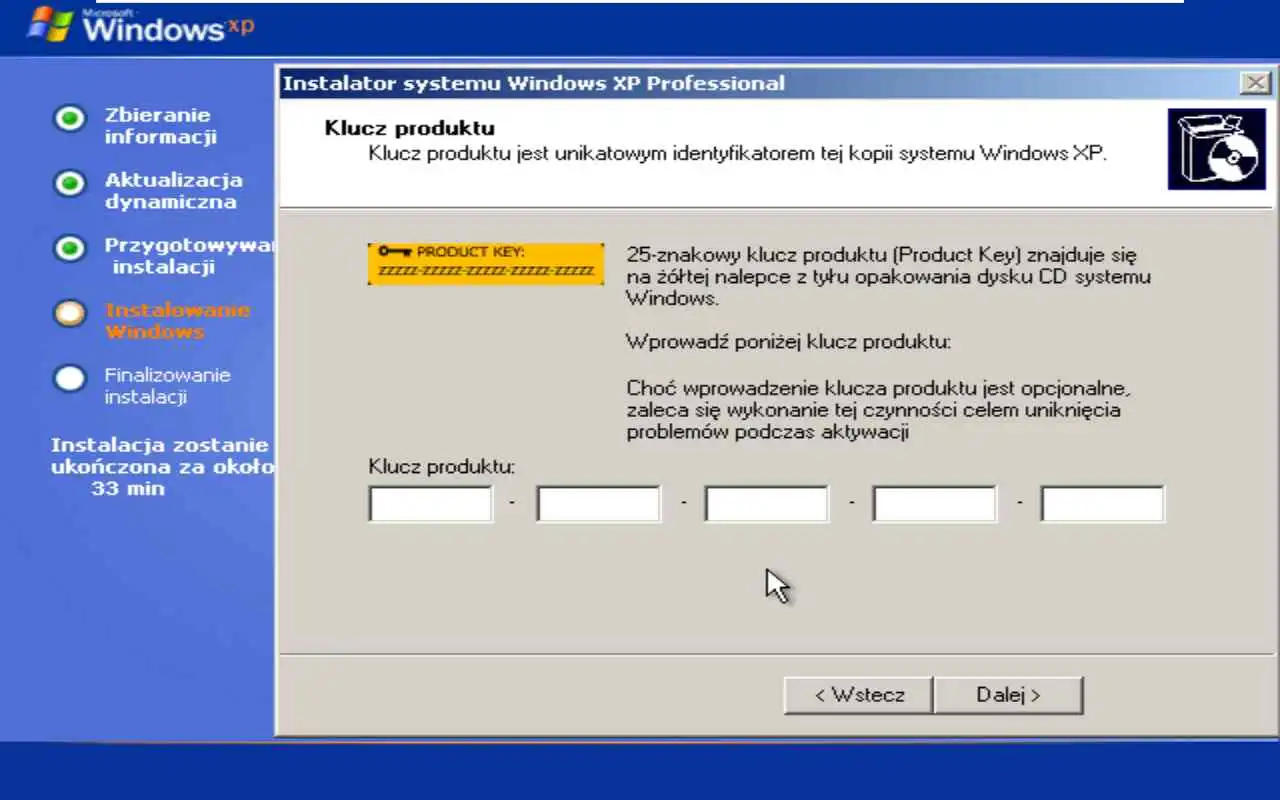Click the "Finalizowanie instalacji" sidebar label
This screenshot has height=800, width=1280.
pos(167,386)
